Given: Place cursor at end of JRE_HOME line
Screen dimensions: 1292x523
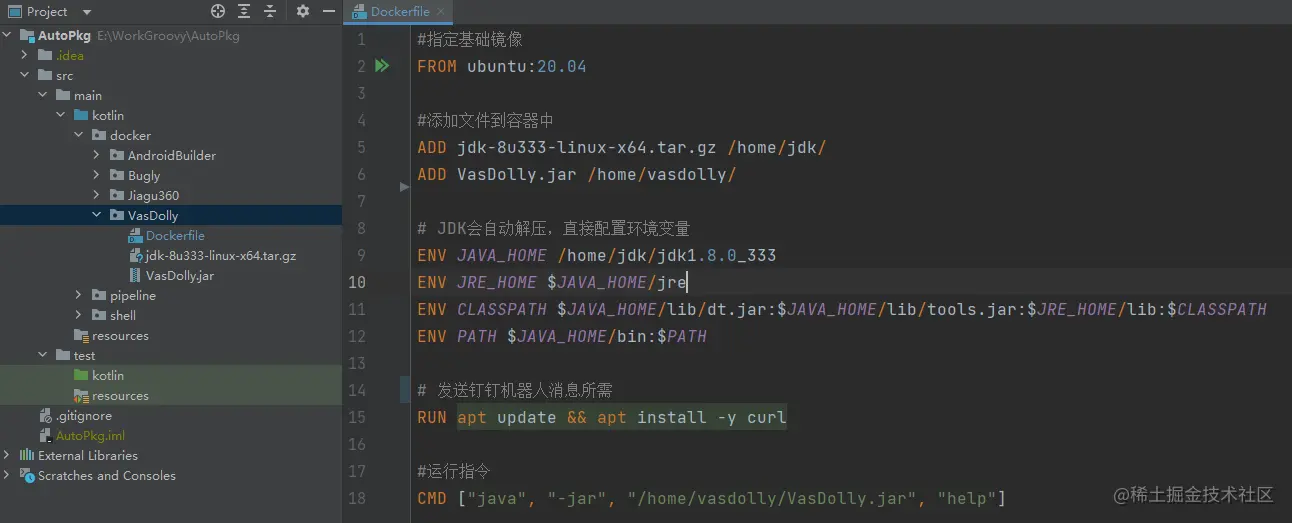Looking at the screenshot, I should pos(687,283).
